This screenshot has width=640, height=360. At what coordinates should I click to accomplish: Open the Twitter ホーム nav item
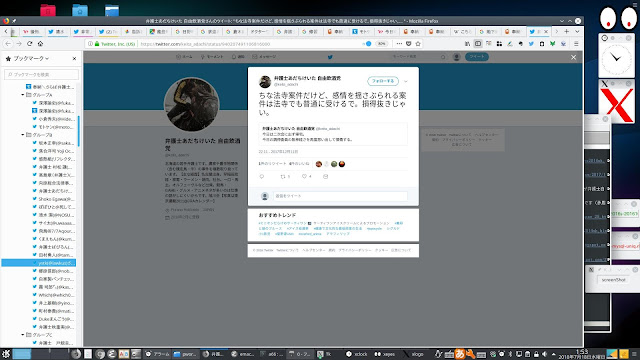pyautogui.click(x=184, y=57)
